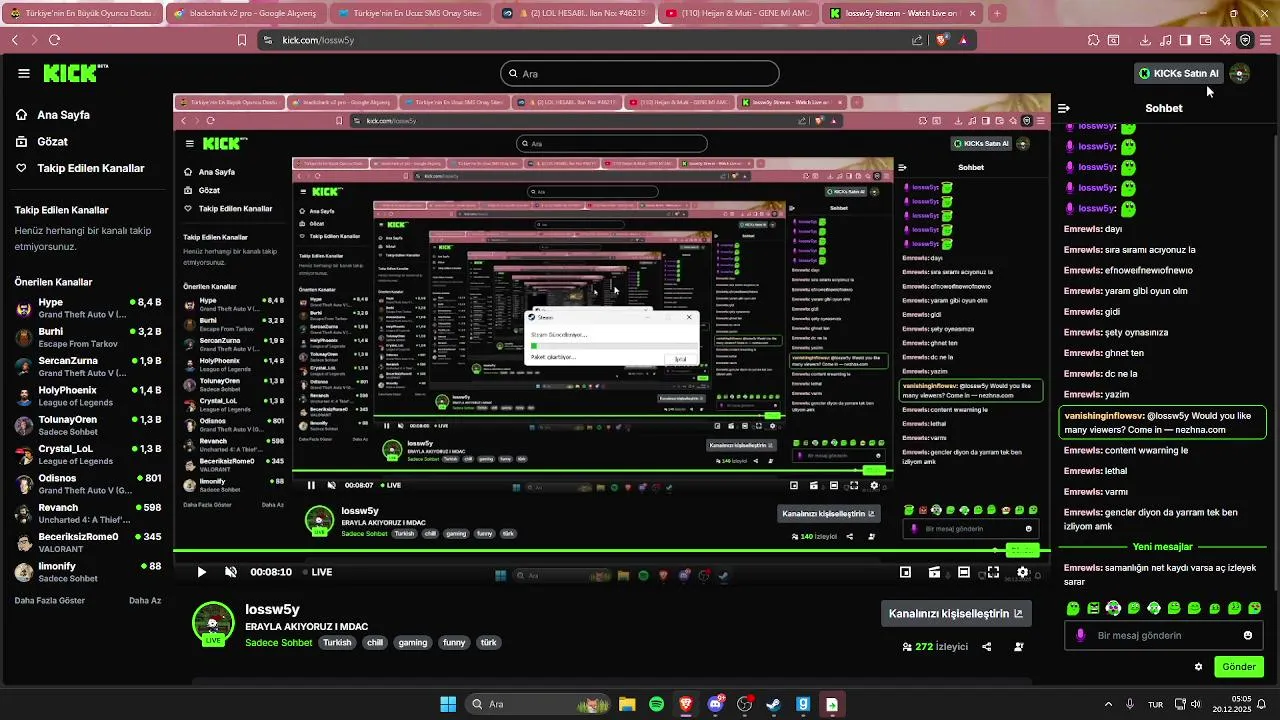The width and height of the screenshot is (1280, 720).
Task: Open the user avatar menu beside KICKs Satın Al
Action: [x=1240, y=73]
